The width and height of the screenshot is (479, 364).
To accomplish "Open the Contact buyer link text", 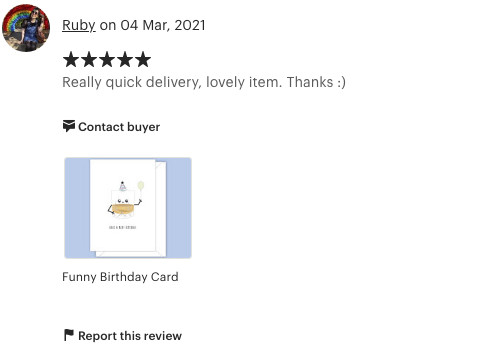I will 119,127.
